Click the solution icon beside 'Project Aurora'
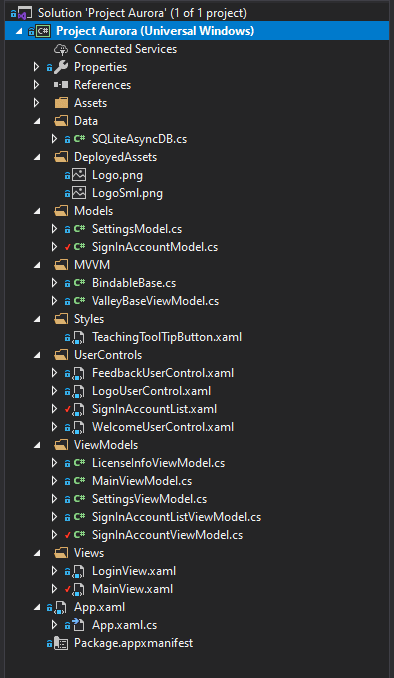Screen dimensions: 394x678 [26, 13]
